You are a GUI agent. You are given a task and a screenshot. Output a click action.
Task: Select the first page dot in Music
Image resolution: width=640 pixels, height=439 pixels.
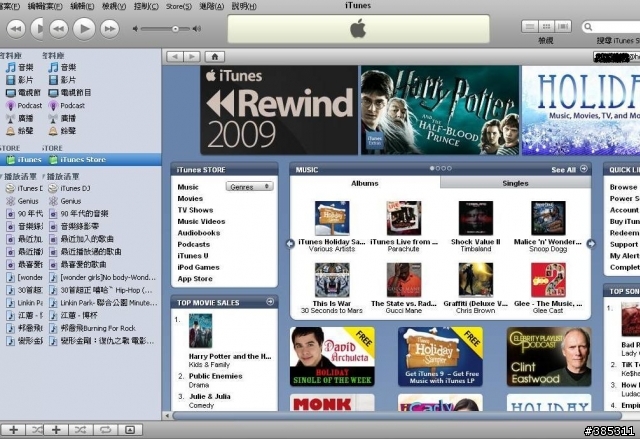[432, 168]
